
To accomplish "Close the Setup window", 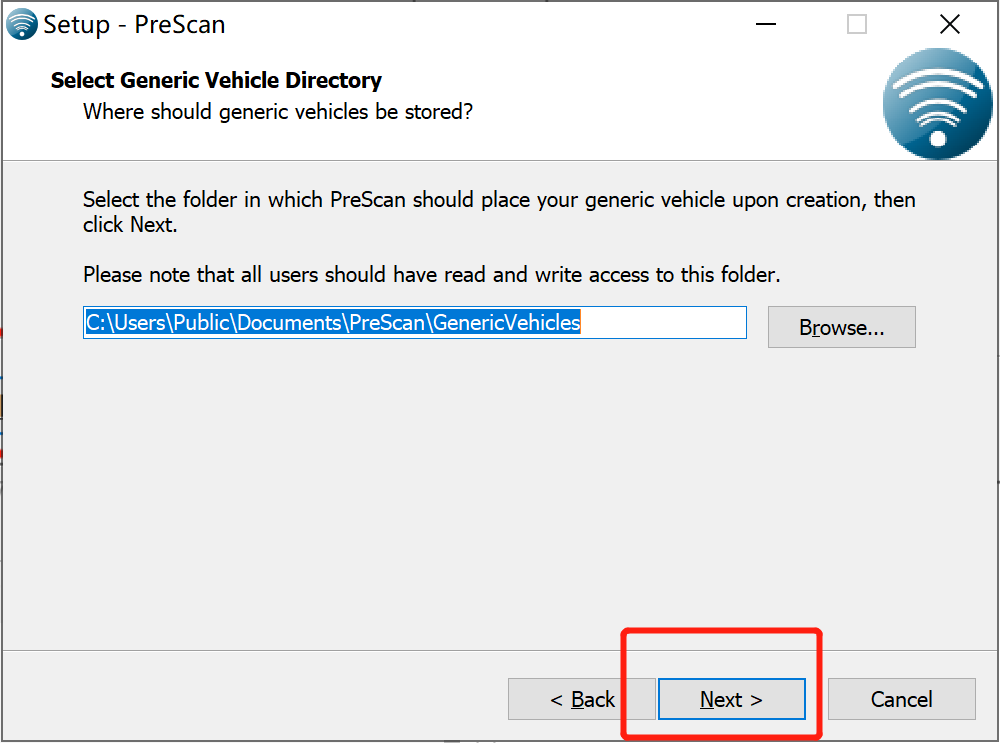I will pyautogui.click(x=950, y=24).
